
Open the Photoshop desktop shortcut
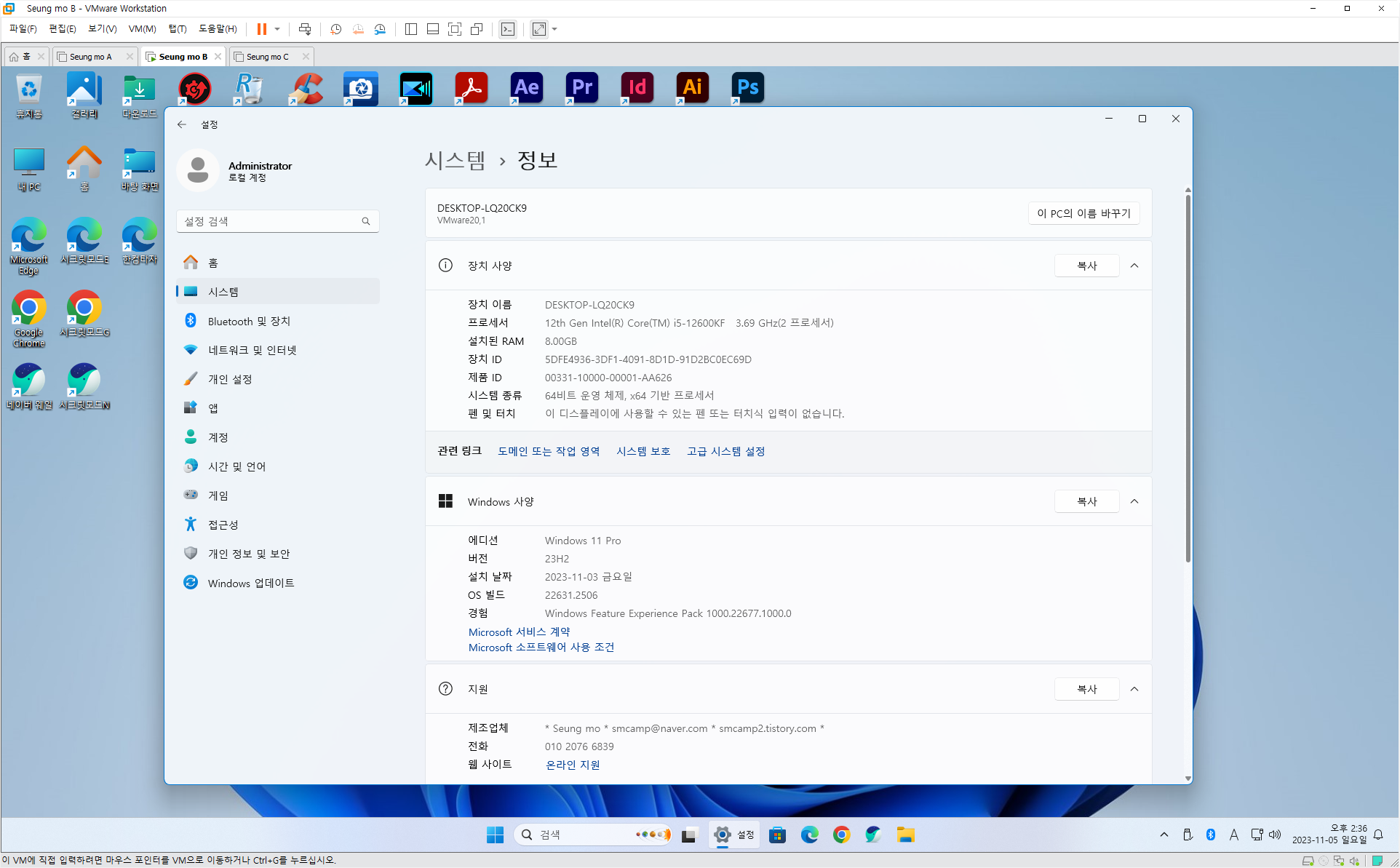point(747,88)
